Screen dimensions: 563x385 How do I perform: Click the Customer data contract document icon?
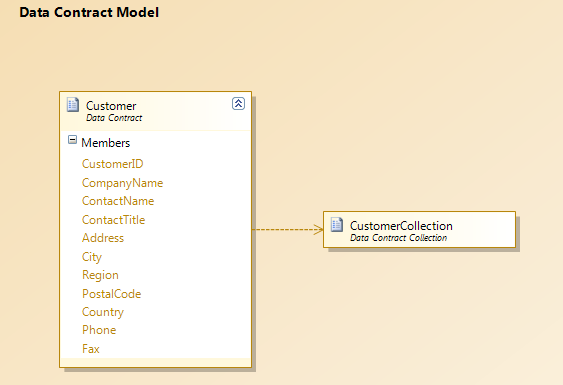click(x=73, y=105)
